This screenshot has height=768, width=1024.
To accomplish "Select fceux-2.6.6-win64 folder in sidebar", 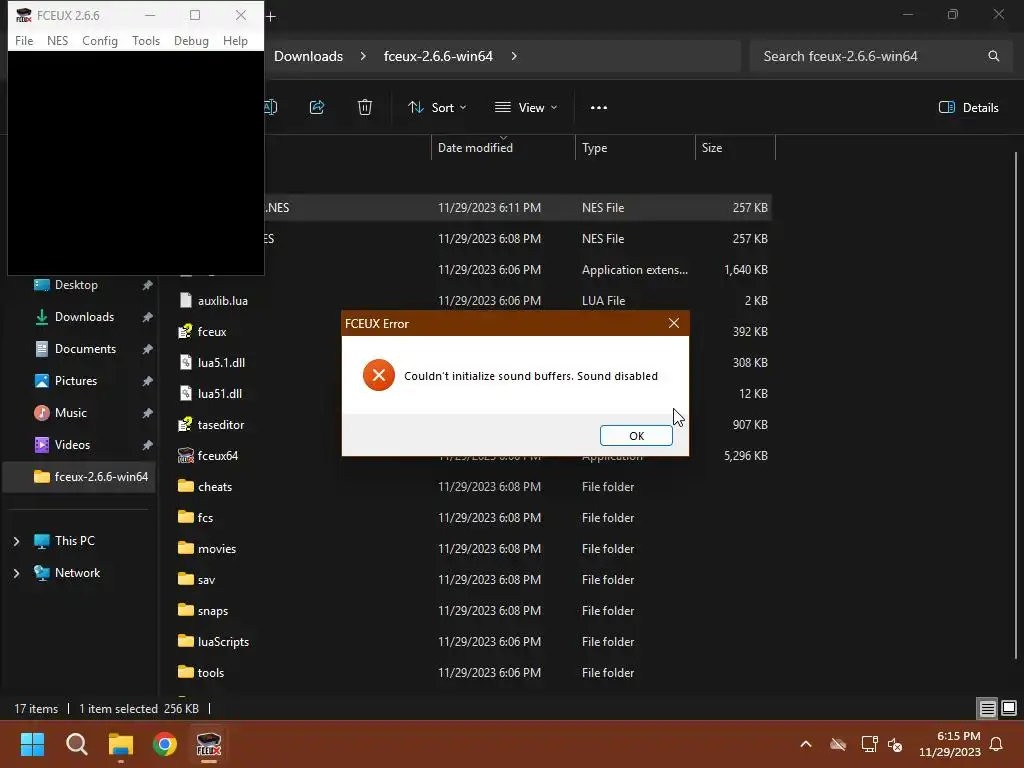I will click(x=79, y=477).
